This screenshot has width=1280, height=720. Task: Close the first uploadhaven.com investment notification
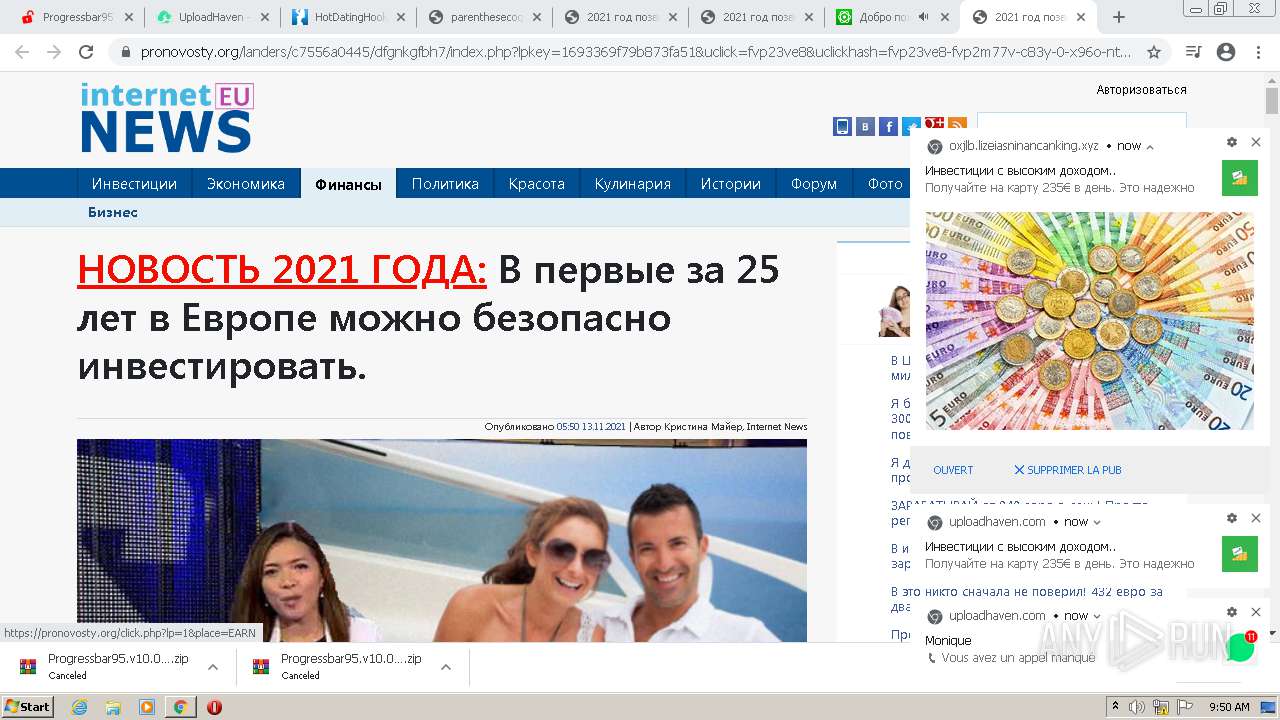coord(1256,518)
